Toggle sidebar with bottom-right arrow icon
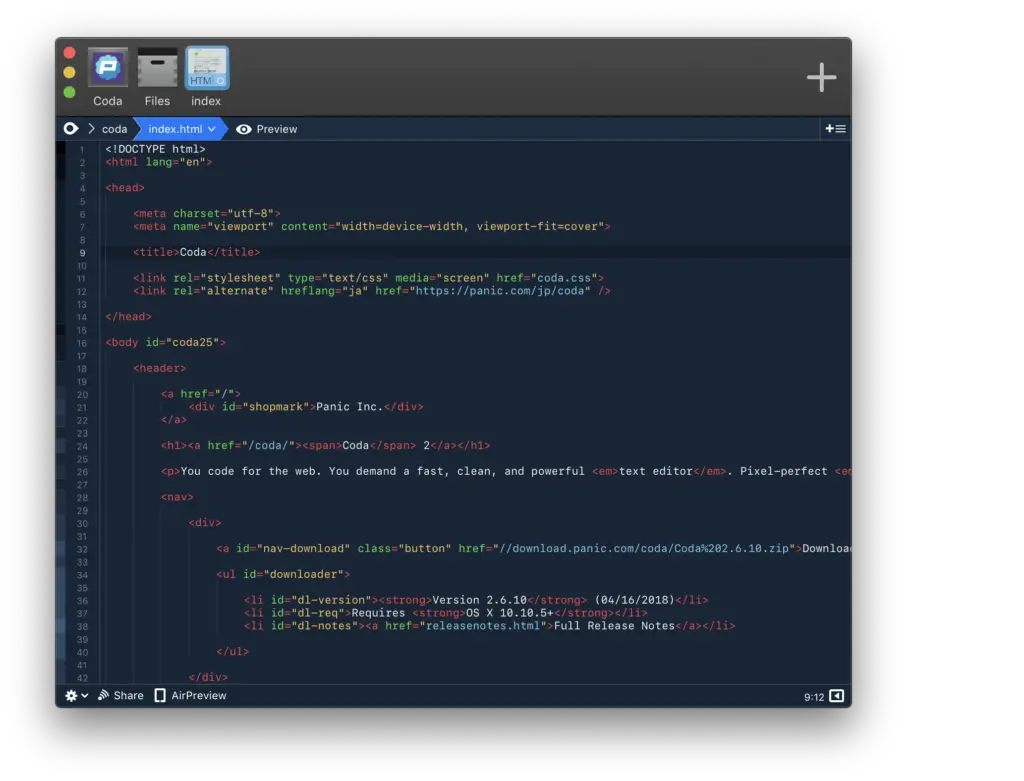1024x781 pixels. pos(837,695)
